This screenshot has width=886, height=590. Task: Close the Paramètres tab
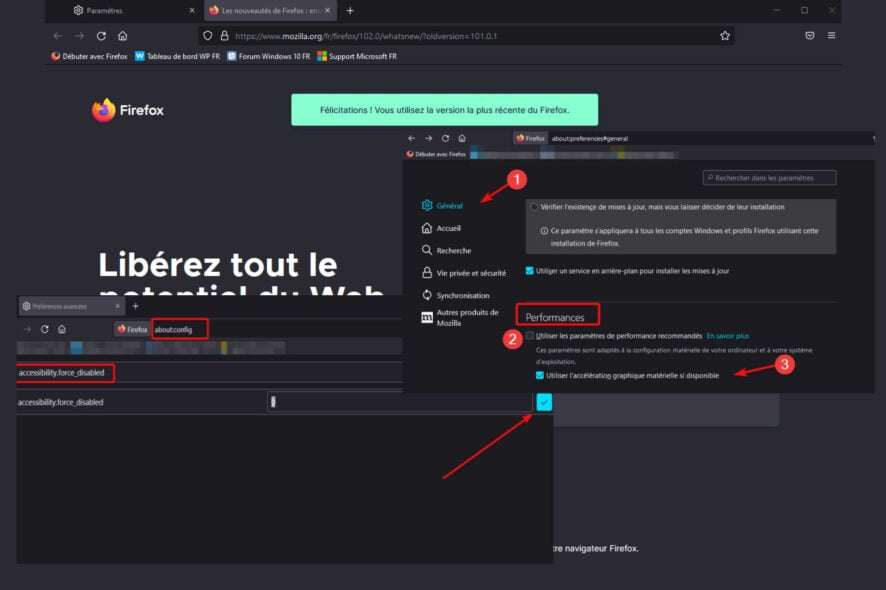[x=192, y=10]
